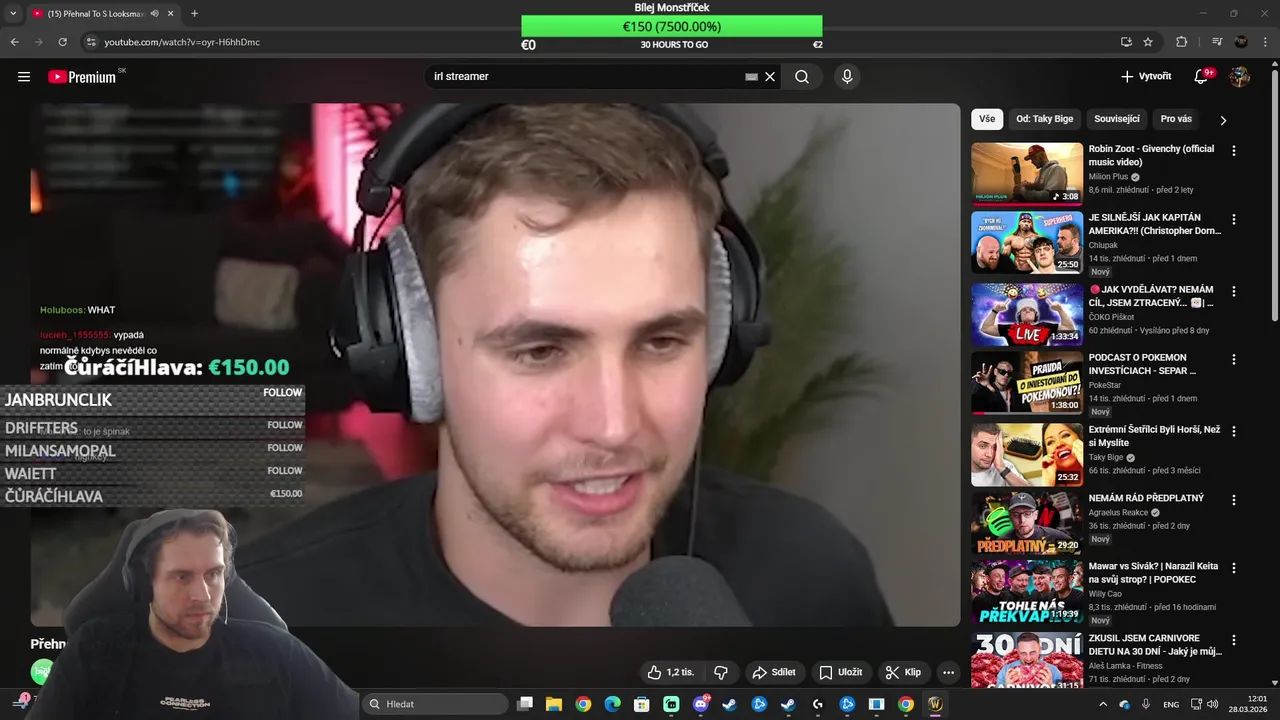
Task: Reload the YouTube page
Action: click(62, 42)
